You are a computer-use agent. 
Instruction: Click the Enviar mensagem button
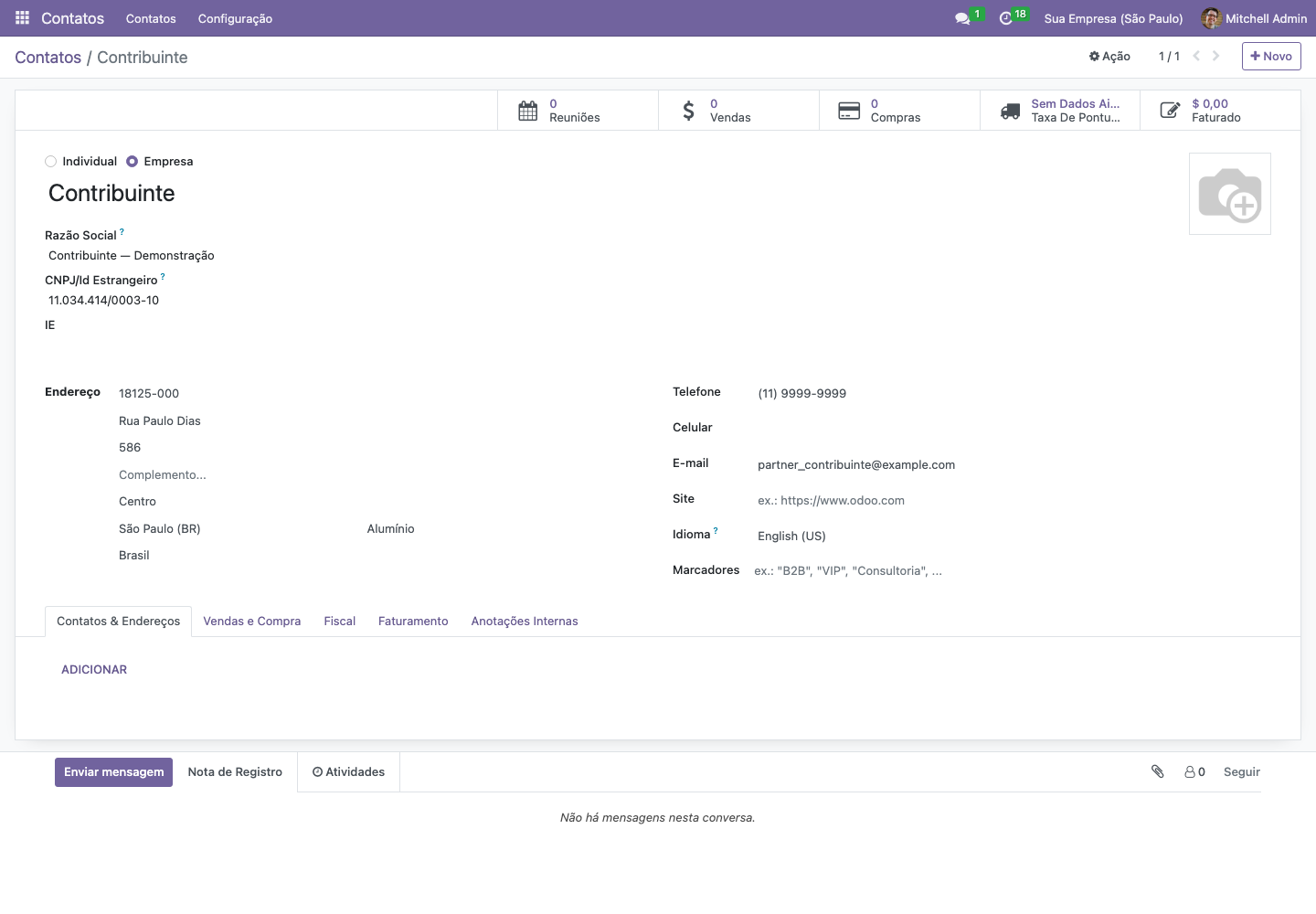113,772
